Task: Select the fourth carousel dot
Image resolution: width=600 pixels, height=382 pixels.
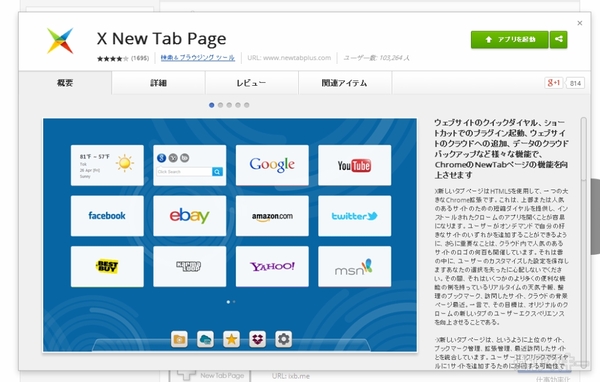Action: tap(238, 105)
